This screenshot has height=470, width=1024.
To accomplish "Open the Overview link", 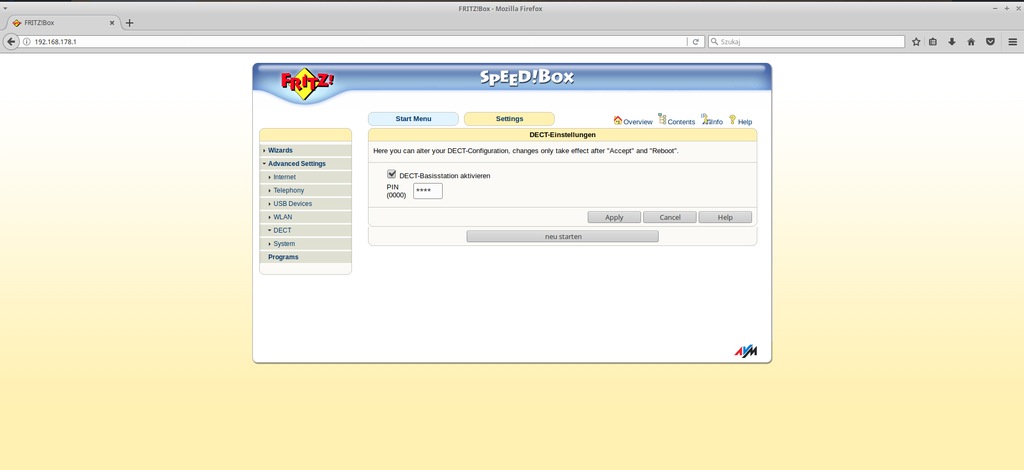I will 637,122.
